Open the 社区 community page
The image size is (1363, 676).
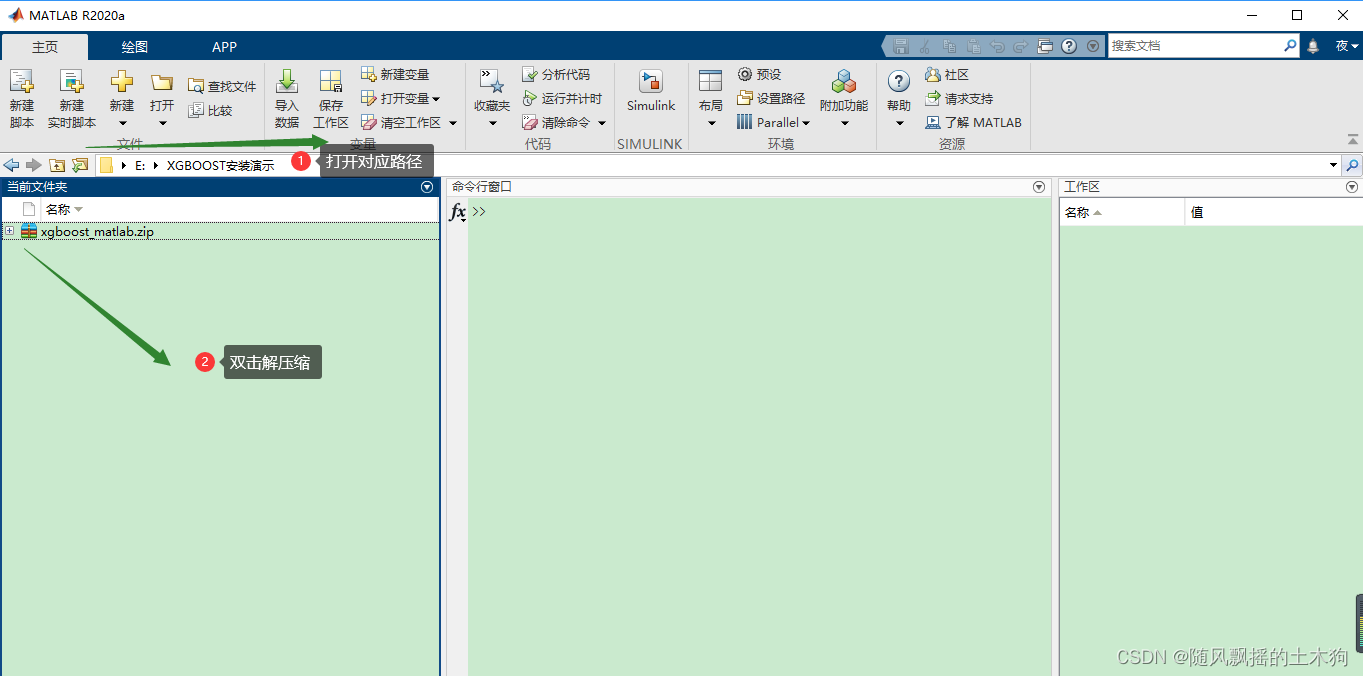947,74
